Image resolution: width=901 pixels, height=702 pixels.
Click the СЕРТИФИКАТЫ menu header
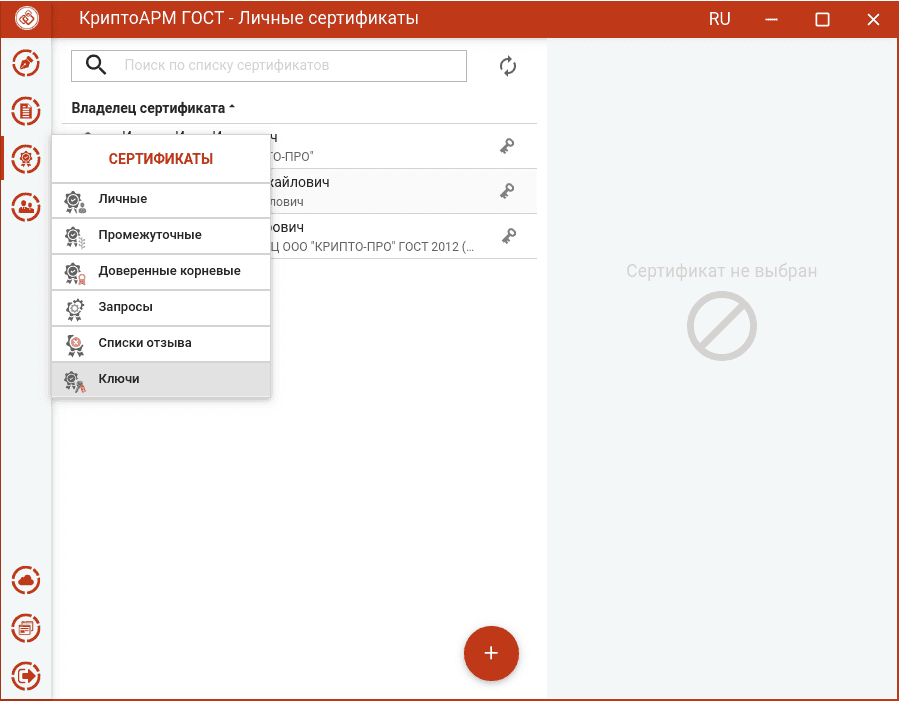click(x=161, y=159)
